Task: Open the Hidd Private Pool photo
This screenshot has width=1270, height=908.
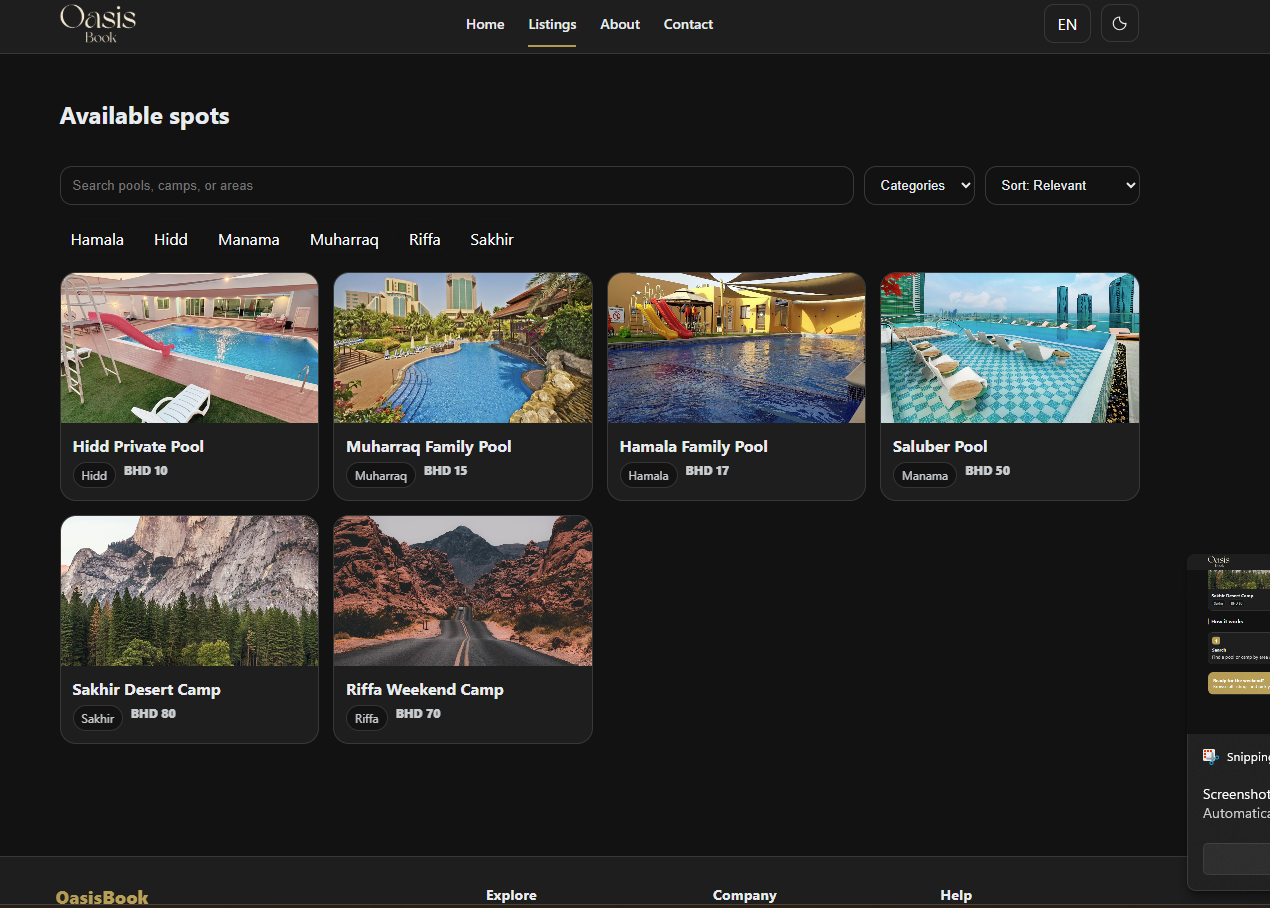Action: 190,348
